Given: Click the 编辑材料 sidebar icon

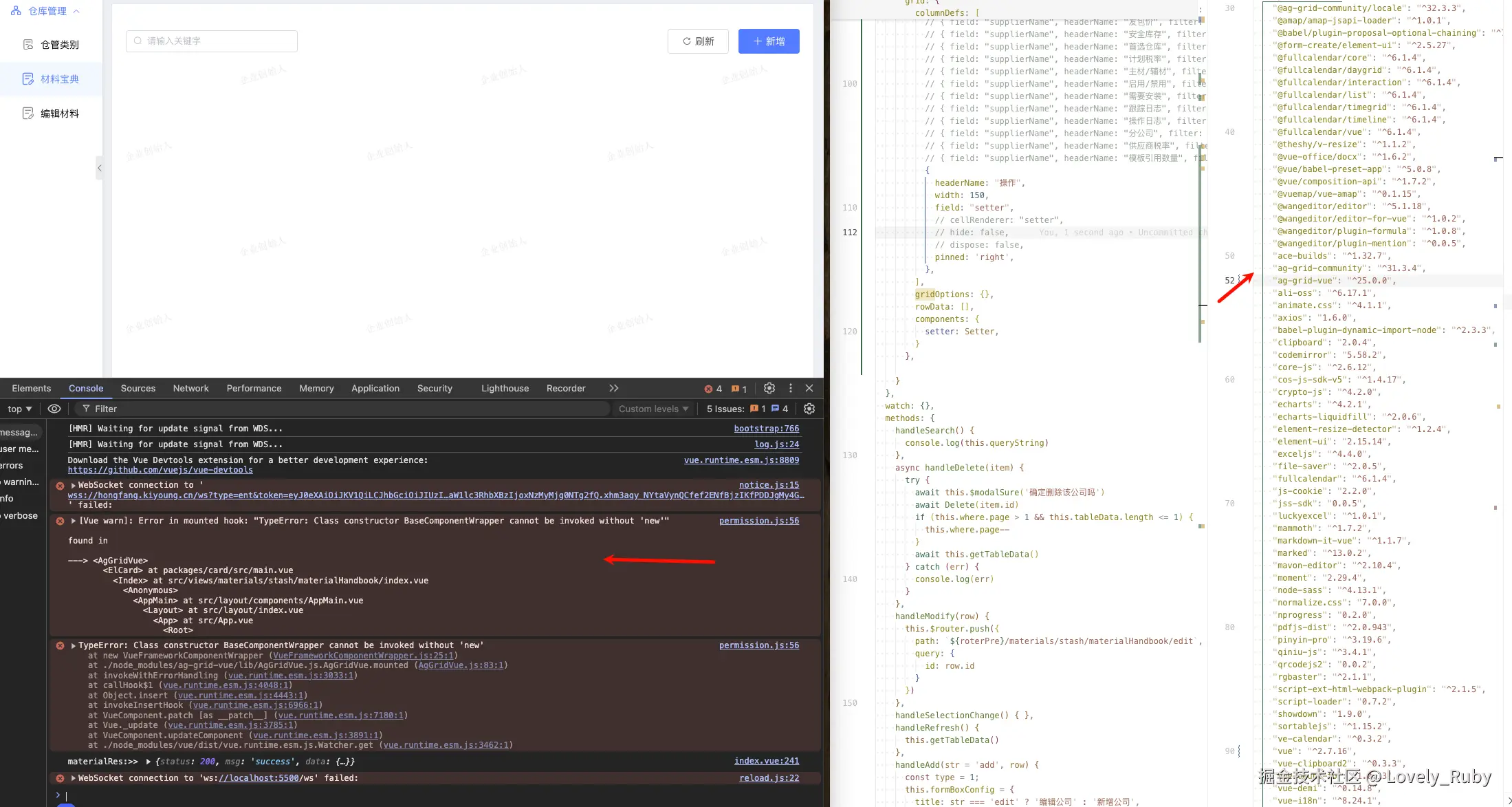Looking at the screenshot, I should (x=28, y=114).
